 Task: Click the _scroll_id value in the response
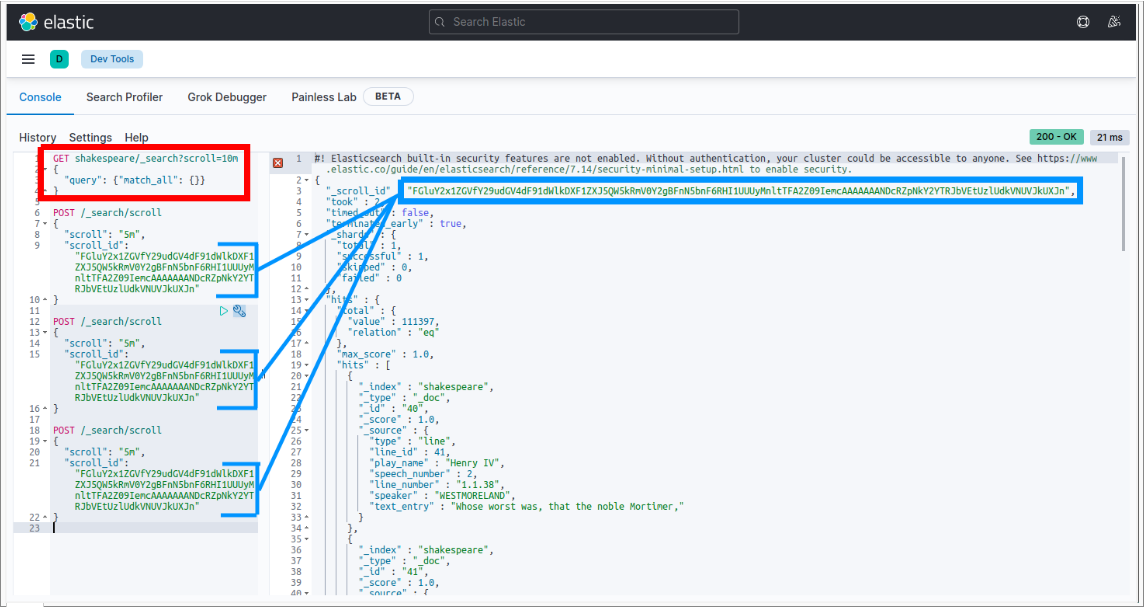pos(740,191)
